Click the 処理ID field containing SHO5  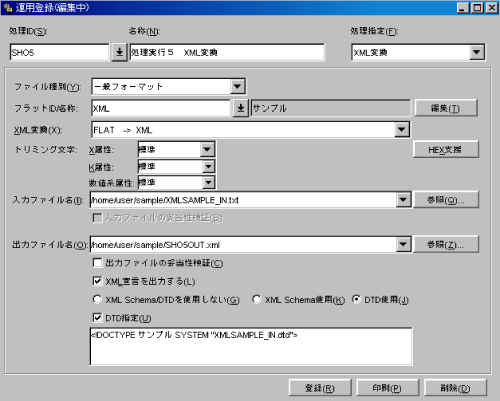pyautogui.click(x=60, y=52)
